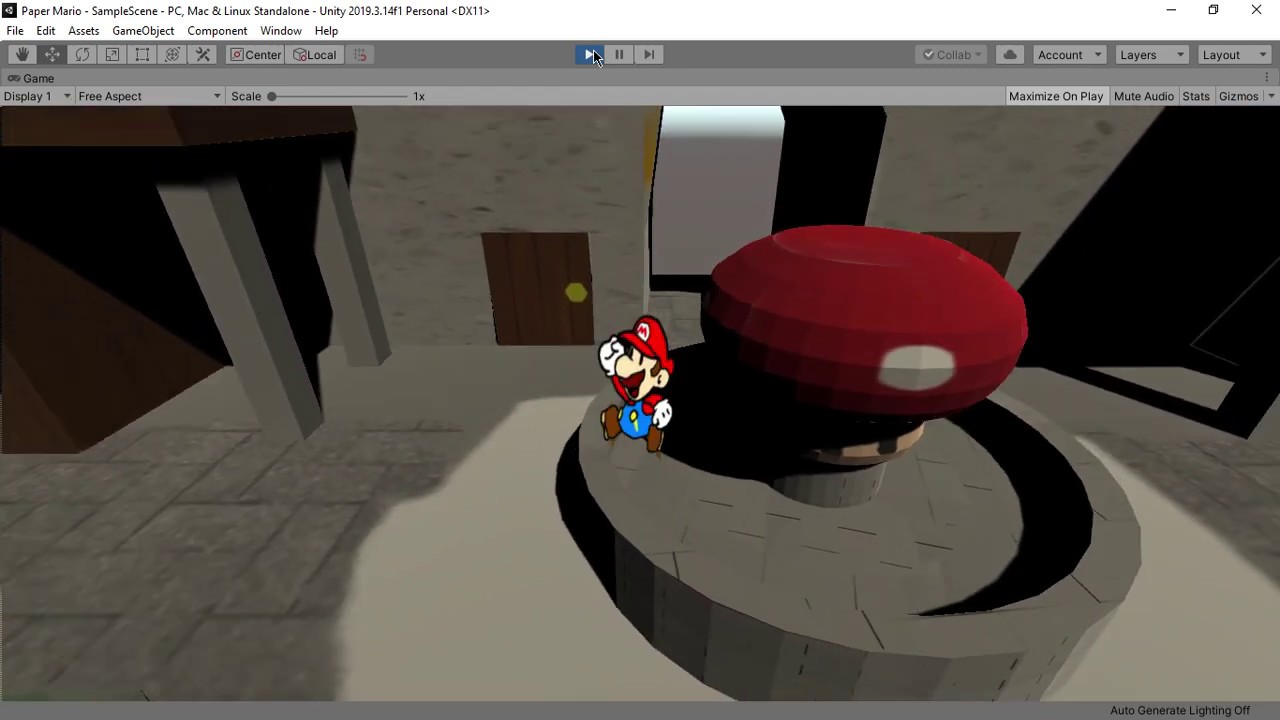1280x720 pixels.
Task: Open the Layers dropdown
Action: click(x=1151, y=55)
